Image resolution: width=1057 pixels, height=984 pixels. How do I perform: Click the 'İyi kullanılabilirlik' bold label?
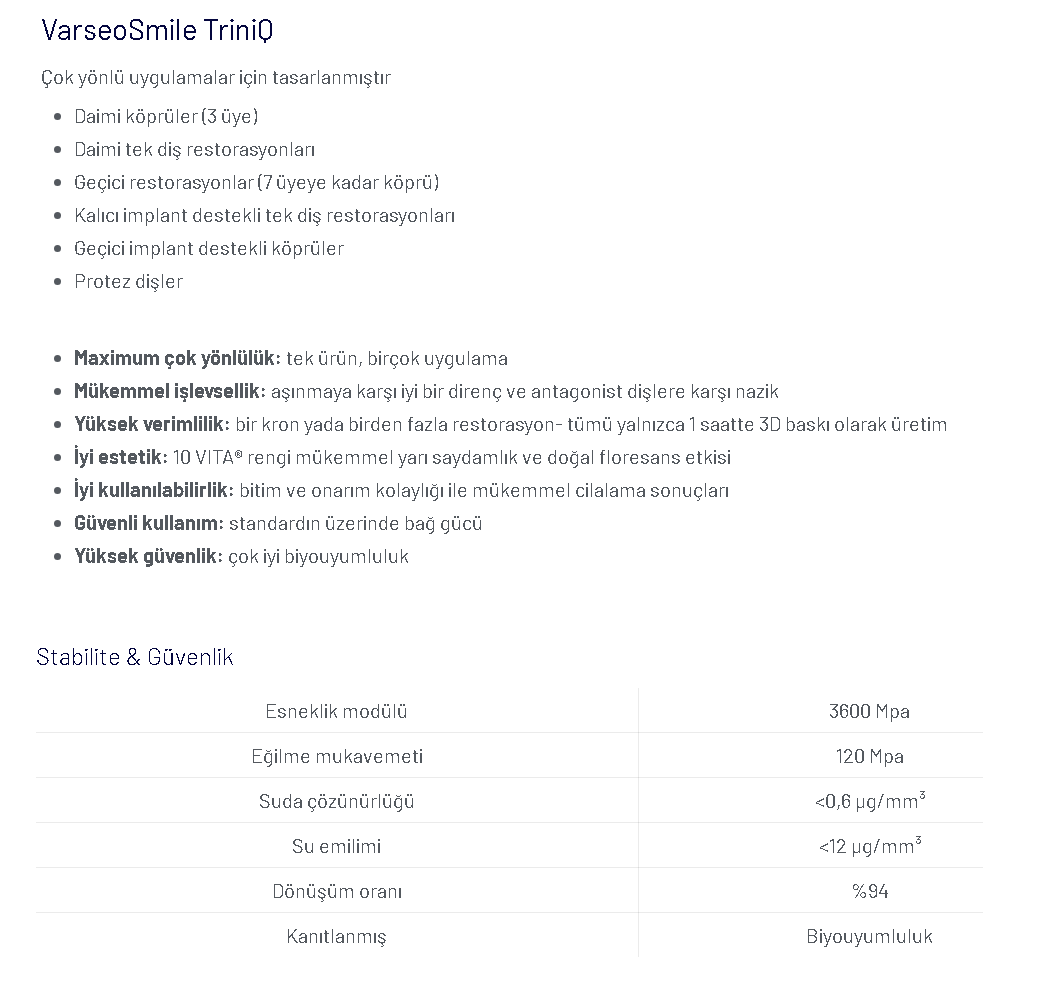click(154, 490)
